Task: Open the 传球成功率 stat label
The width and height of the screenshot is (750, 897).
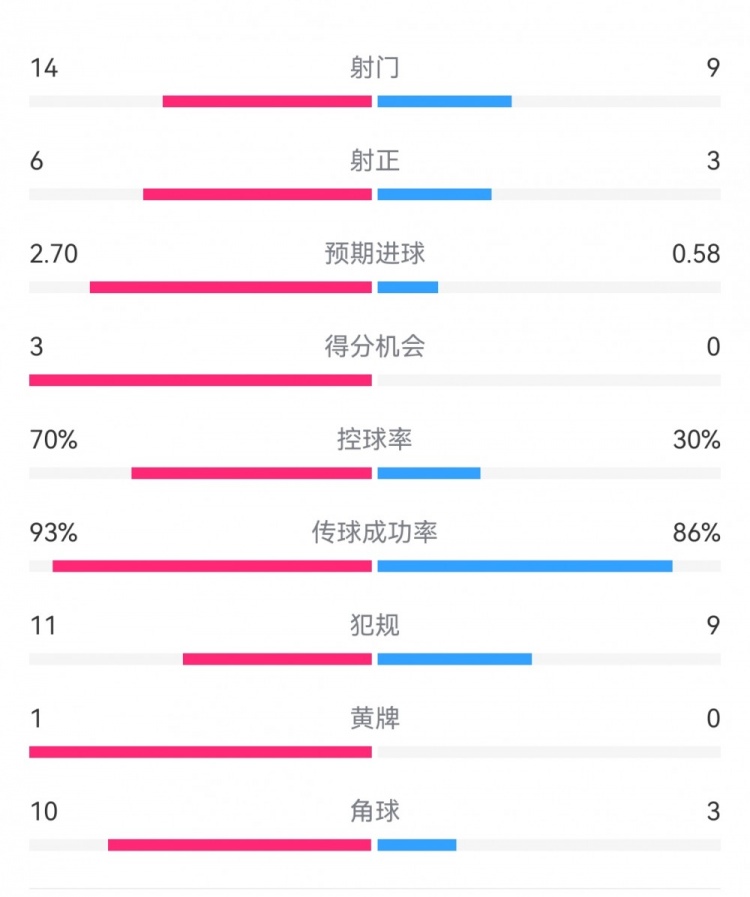Action: (375, 533)
